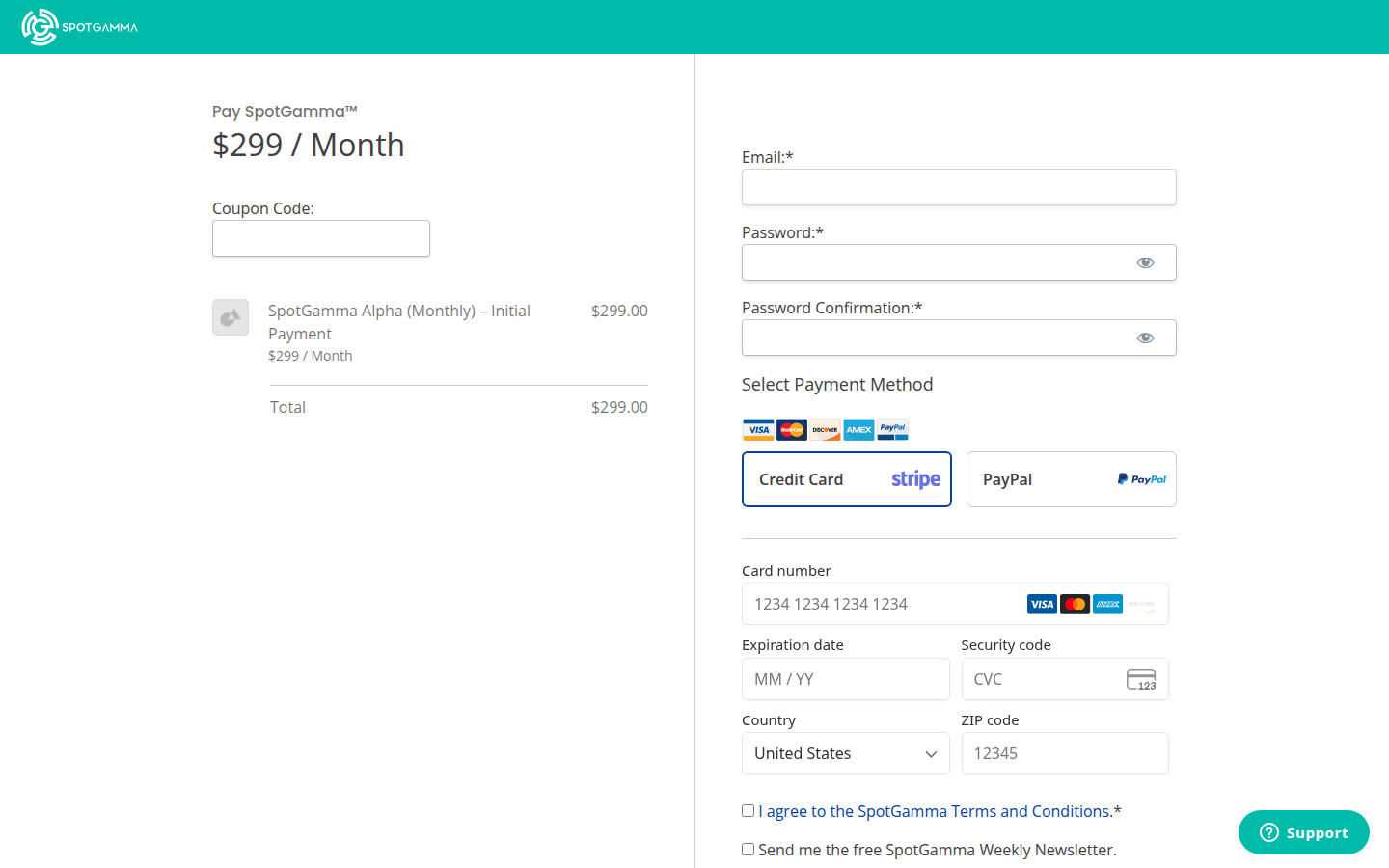
Task: Click the SpotGamma logo in header
Action: click(x=80, y=27)
